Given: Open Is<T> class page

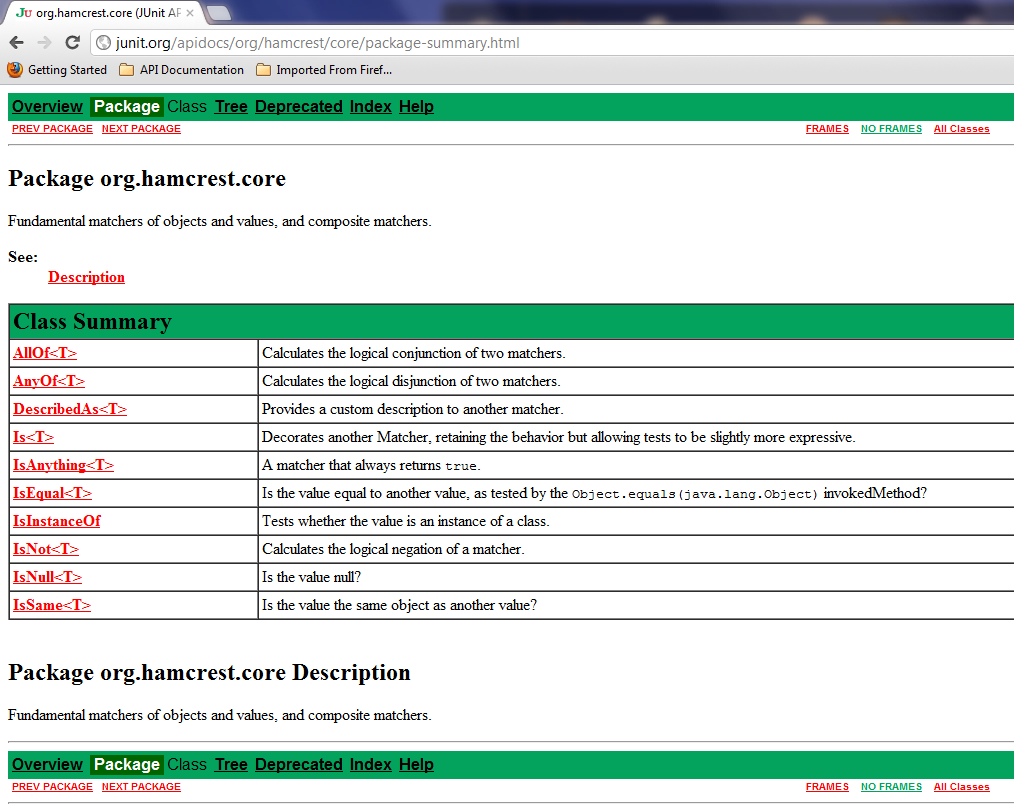Looking at the screenshot, I should (33, 437).
